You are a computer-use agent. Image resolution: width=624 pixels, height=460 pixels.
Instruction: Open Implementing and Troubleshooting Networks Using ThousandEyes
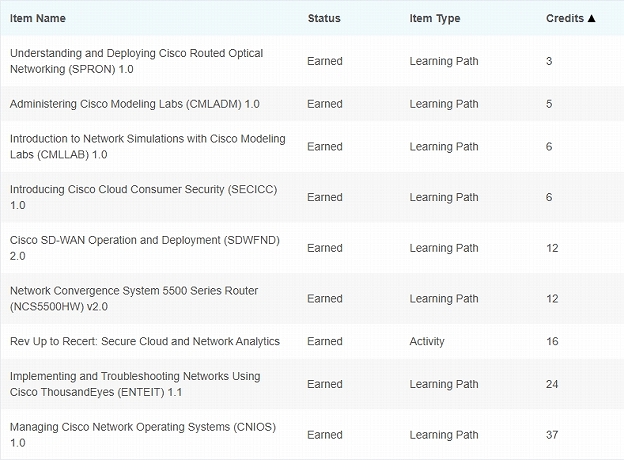point(135,384)
